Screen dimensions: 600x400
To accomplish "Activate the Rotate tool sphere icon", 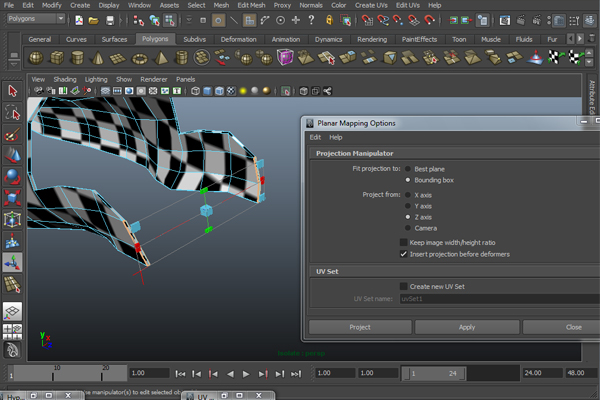I will pyautogui.click(x=13, y=177).
